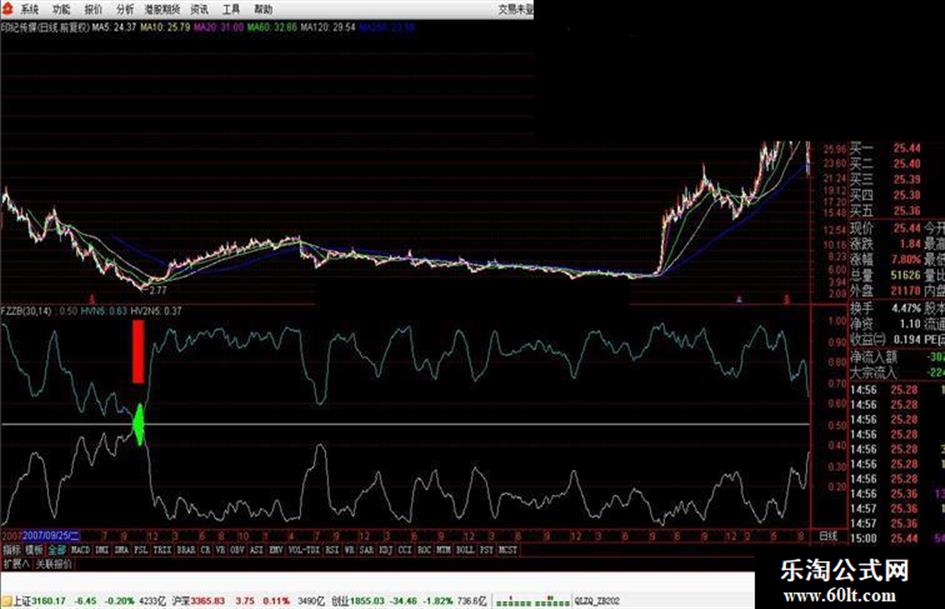This screenshot has width=945, height=609.
Task: Open the 帮助 menu
Action: [x=263, y=9]
